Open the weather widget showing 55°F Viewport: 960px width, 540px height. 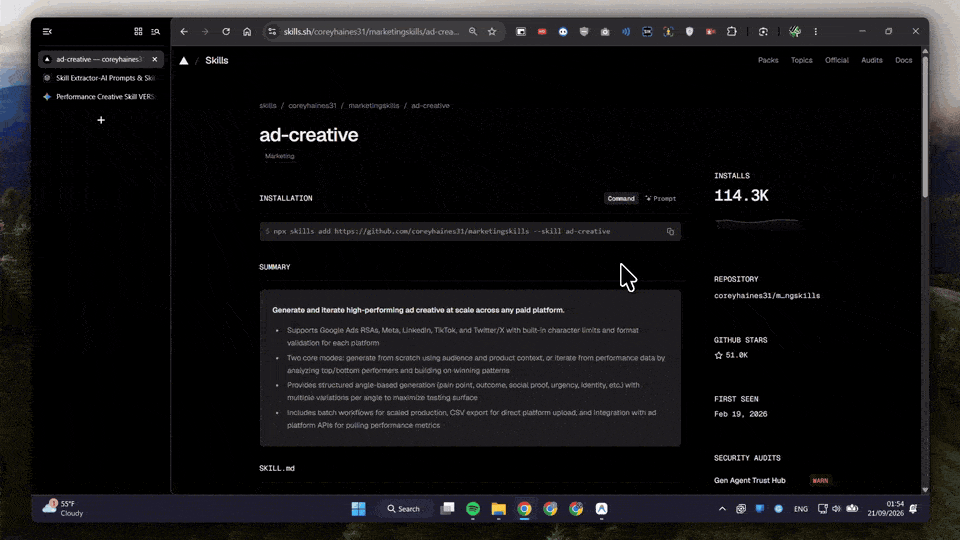(63, 508)
